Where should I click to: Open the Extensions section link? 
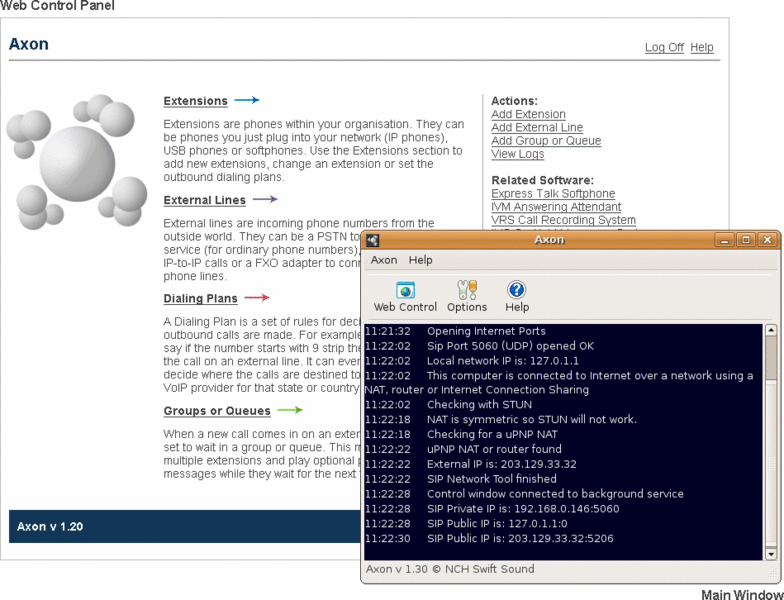coord(196,101)
